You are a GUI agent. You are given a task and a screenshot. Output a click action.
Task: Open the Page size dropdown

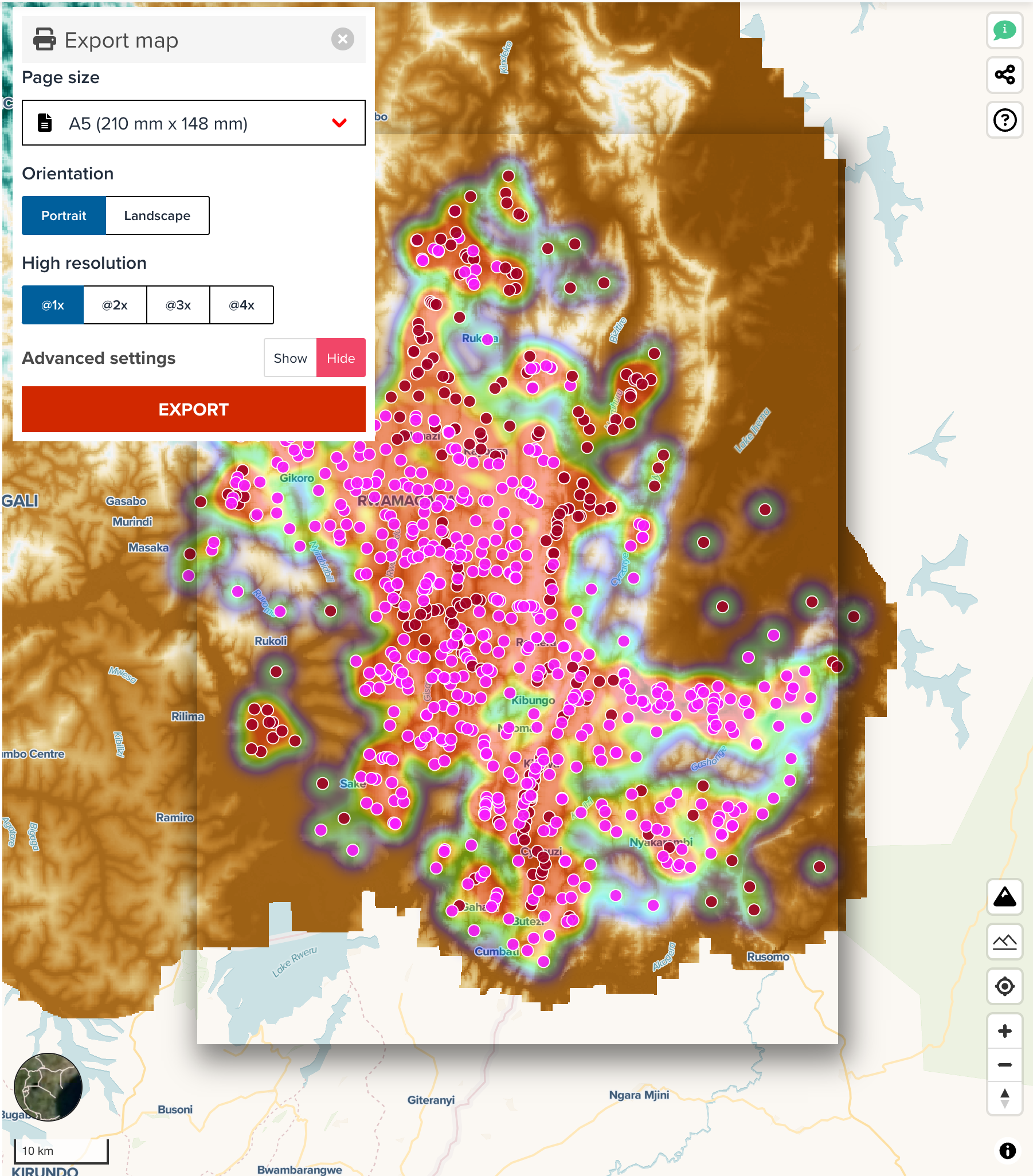[193, 123]
